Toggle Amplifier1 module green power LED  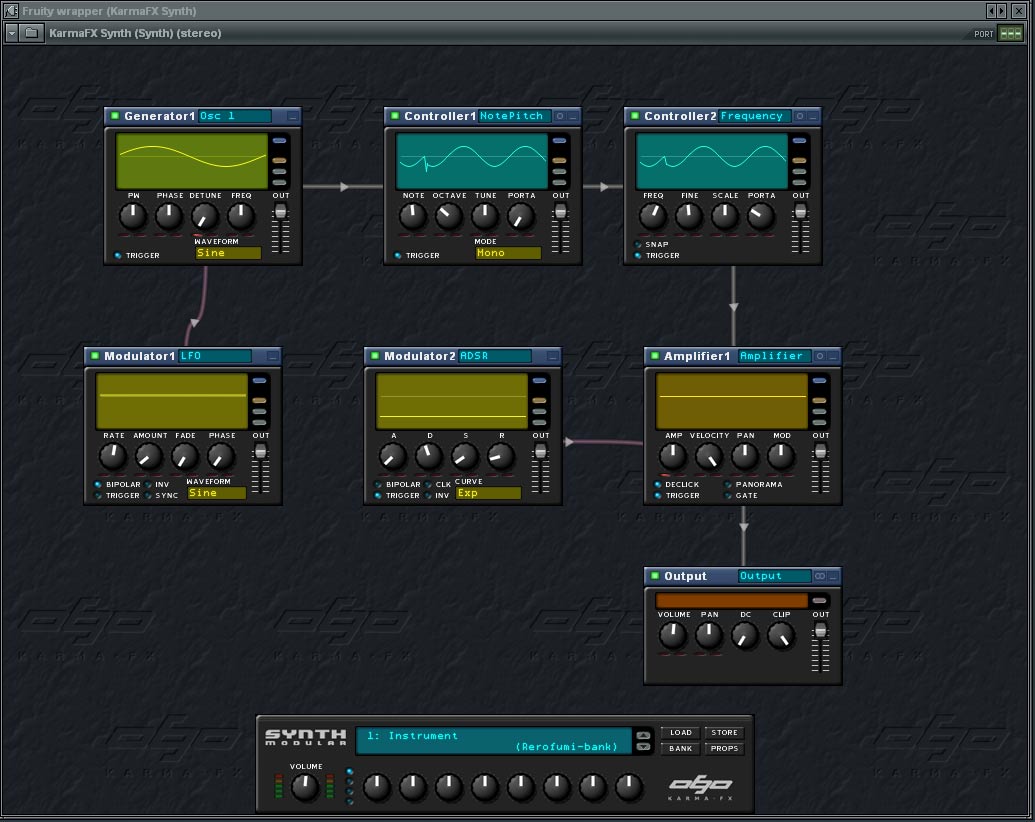coord(655,356)
